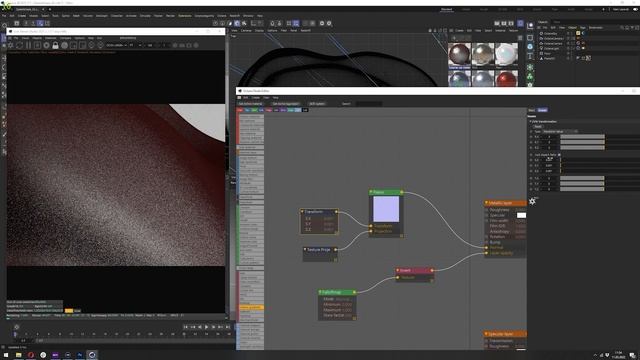Click Flakes node preview thumbnail
Image resolution: width=640 pixels, height=360 pixels.
(x=386, y=209)
